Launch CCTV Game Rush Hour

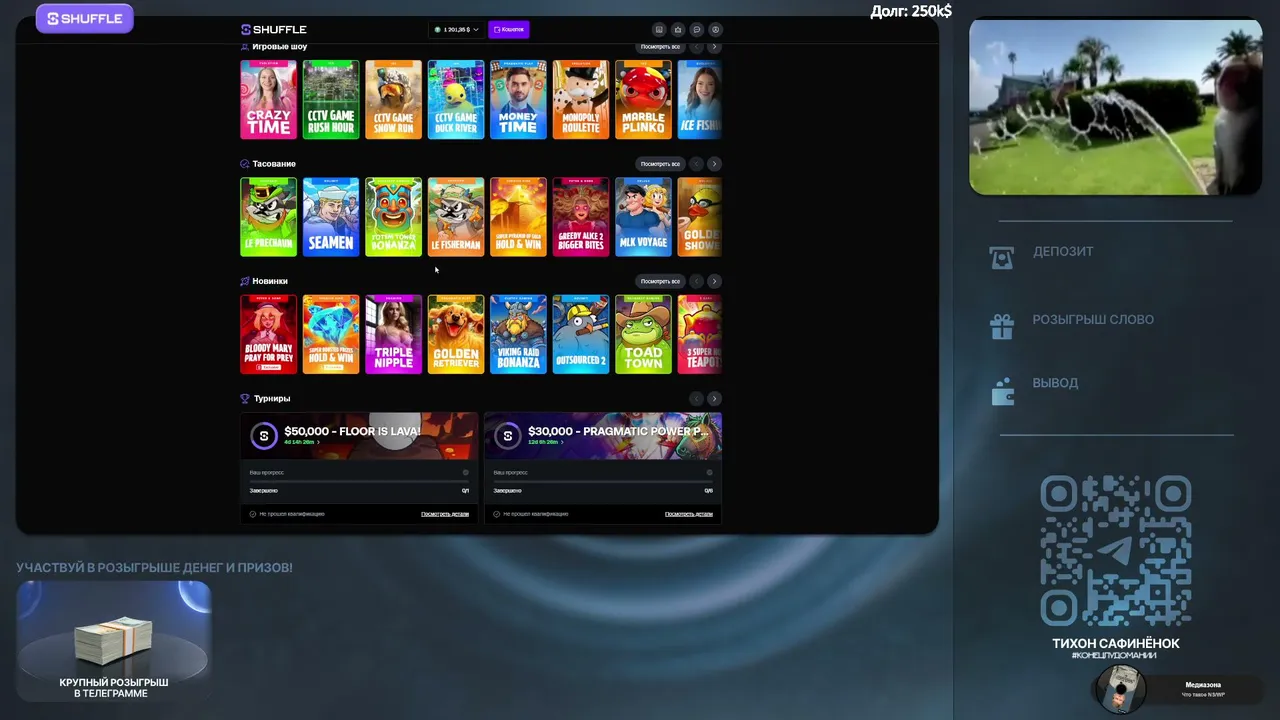(x=331, y=100)
